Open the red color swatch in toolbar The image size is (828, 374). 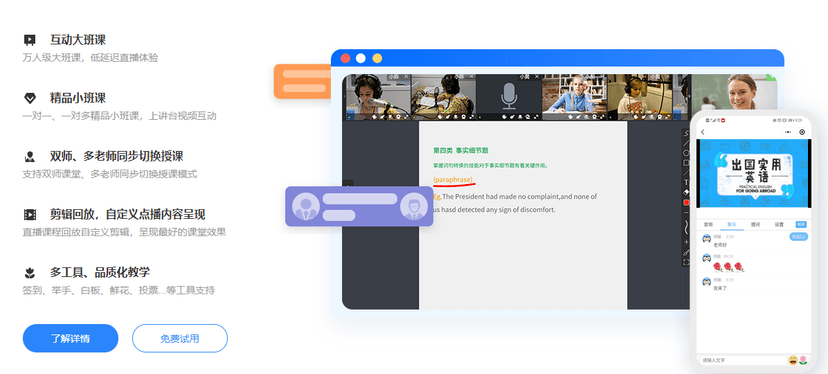686,202
